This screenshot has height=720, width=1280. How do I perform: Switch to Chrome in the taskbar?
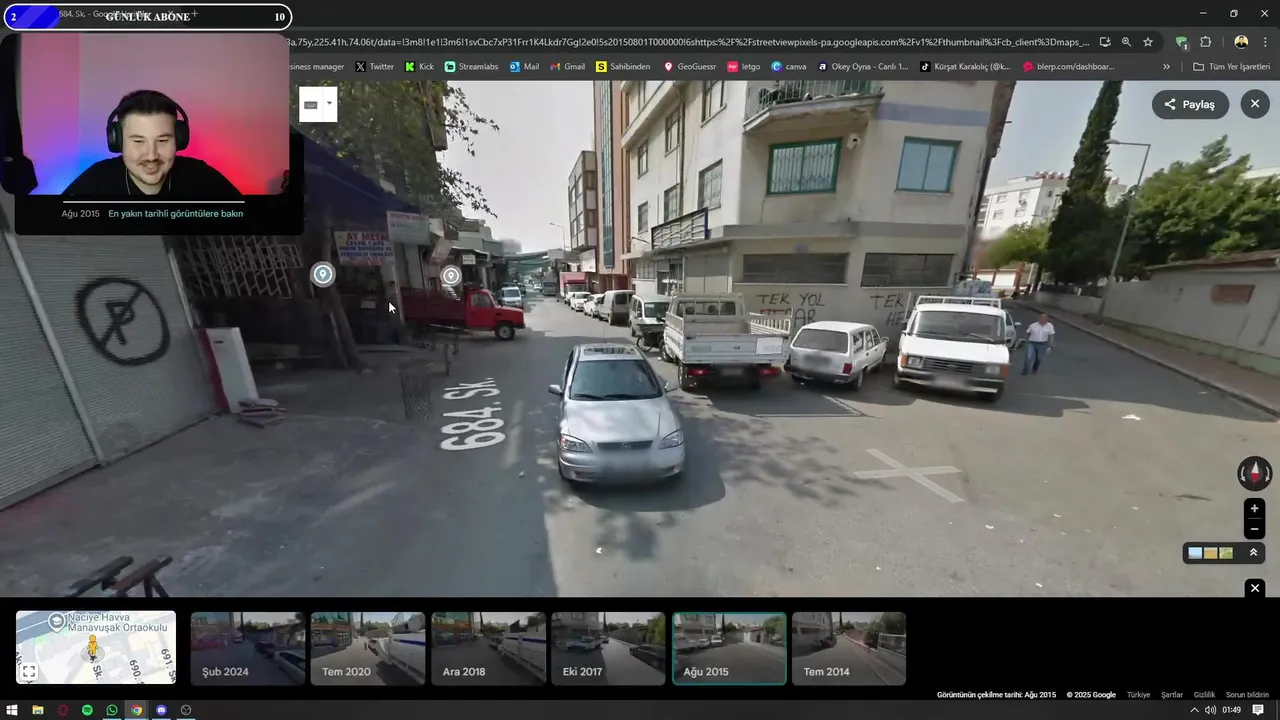[x=136, y=710]
